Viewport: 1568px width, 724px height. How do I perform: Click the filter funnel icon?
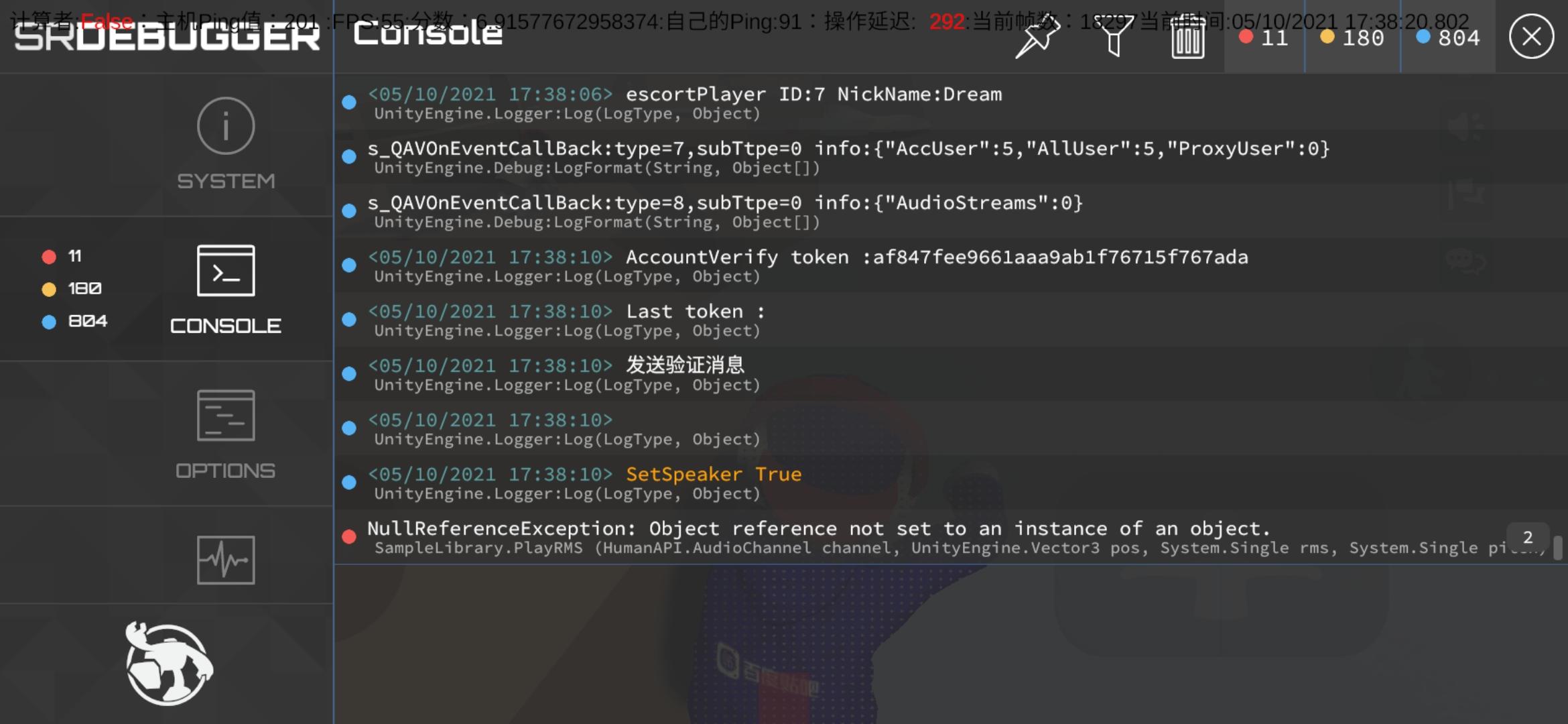[x=1114, y=38]
